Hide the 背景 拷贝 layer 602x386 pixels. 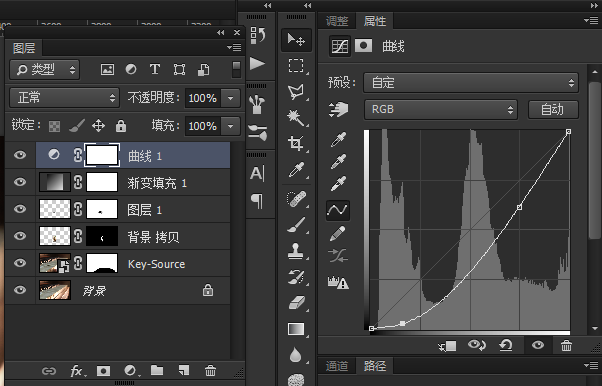click(x=20, y=236)
